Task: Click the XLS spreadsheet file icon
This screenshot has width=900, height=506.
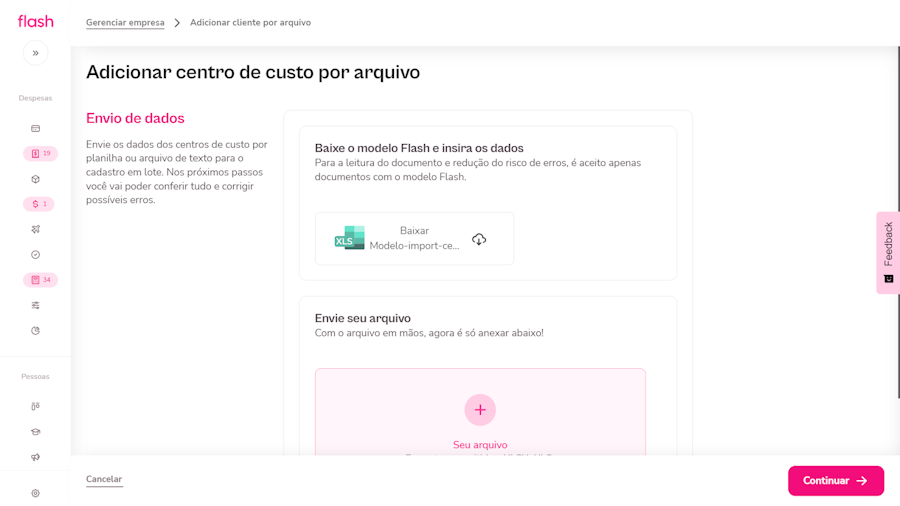Action: tap(350, 238)
